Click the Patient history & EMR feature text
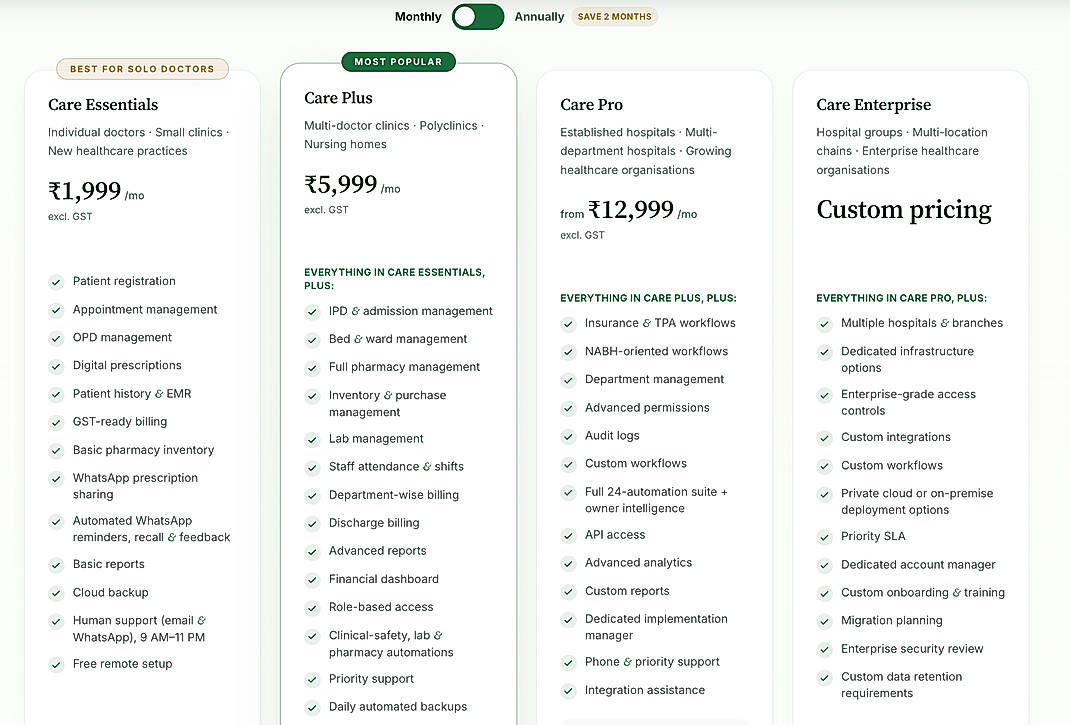This screenshot has height=725, width=1070. click(132, 394)
